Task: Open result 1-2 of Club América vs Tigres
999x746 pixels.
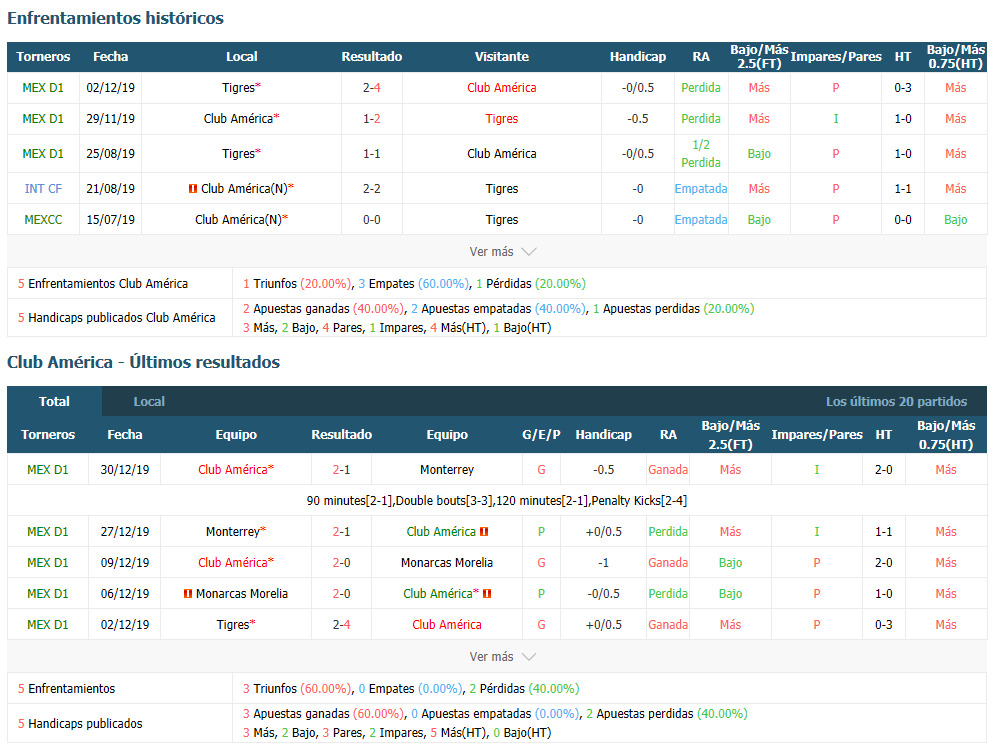Action: [371, 118]
